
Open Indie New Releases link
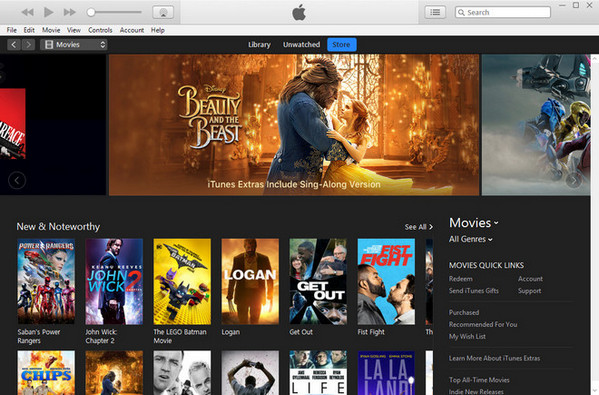476,392
